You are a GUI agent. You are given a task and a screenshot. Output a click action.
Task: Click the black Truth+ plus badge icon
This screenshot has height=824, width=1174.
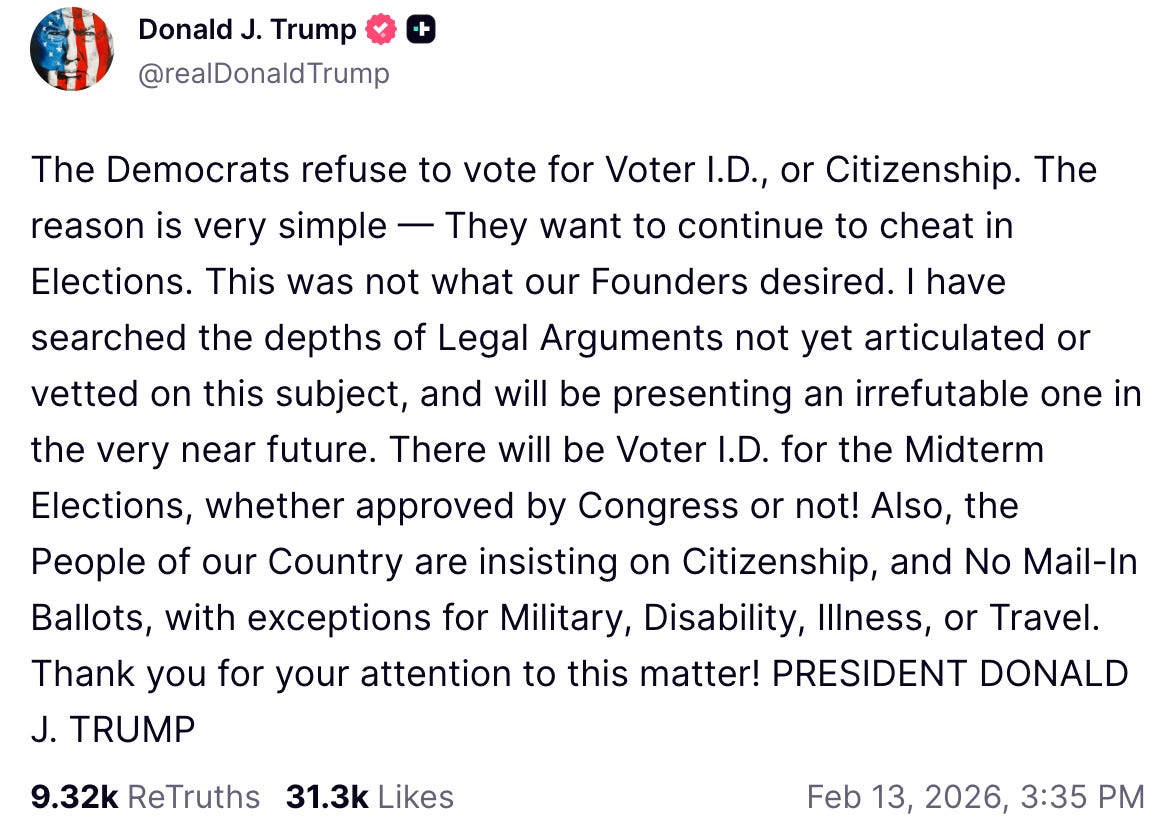(x=422, y=29)
